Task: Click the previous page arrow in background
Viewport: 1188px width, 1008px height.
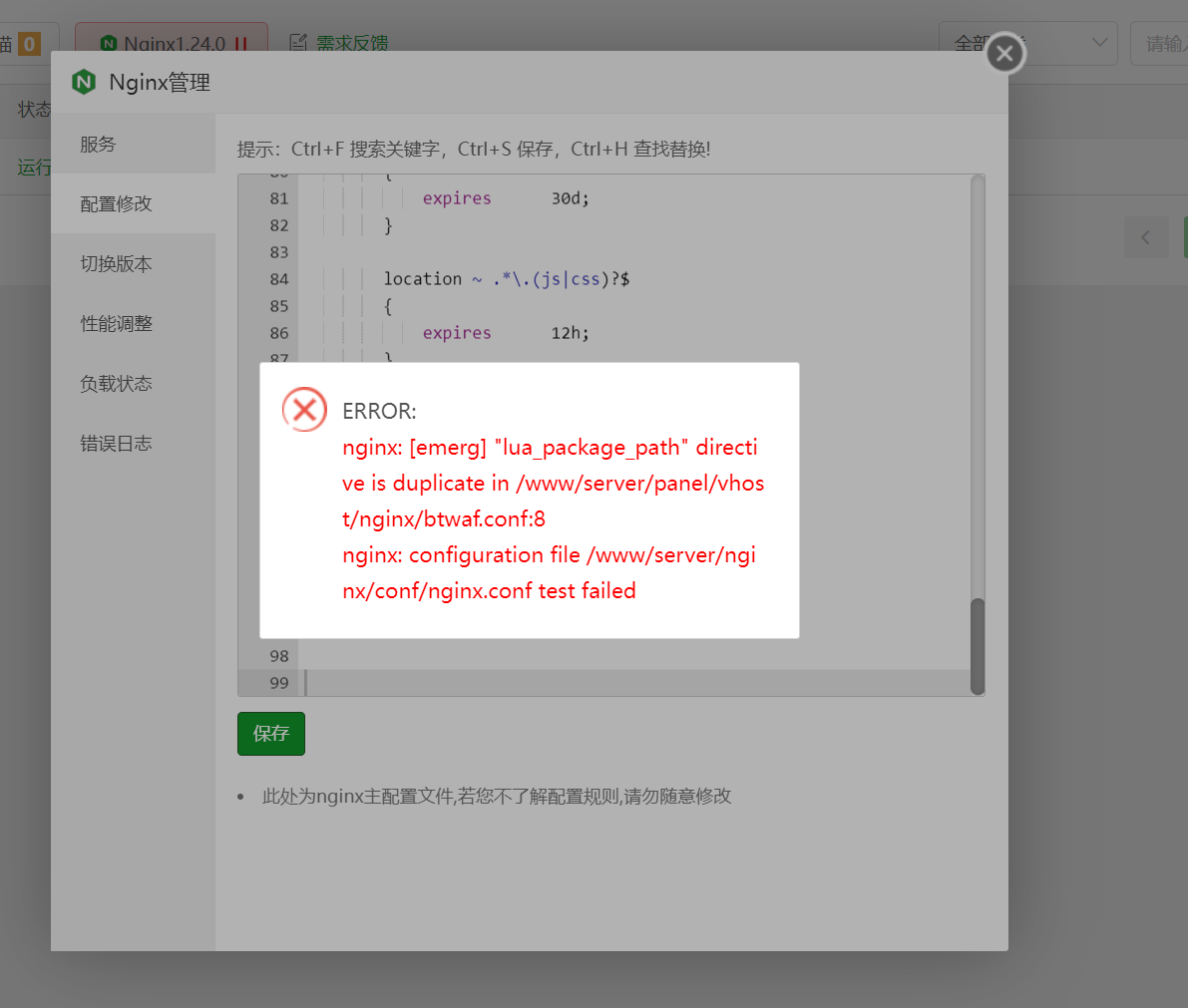Action: (1145, 237)
